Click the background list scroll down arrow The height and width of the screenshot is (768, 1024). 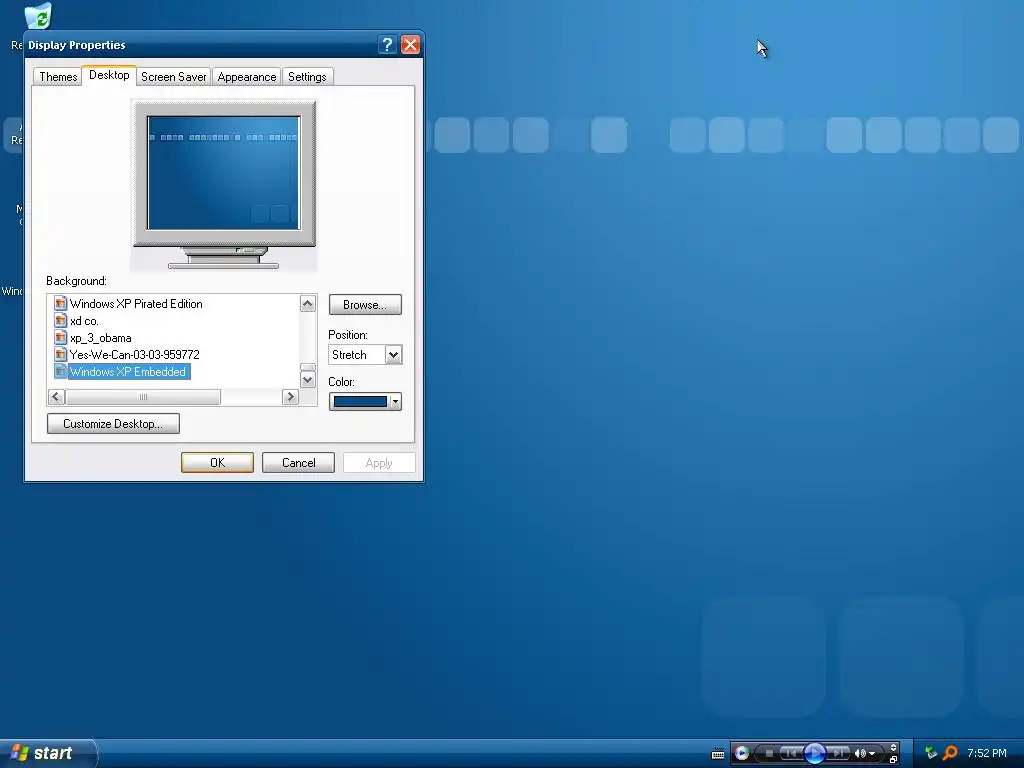pos(308,379)
